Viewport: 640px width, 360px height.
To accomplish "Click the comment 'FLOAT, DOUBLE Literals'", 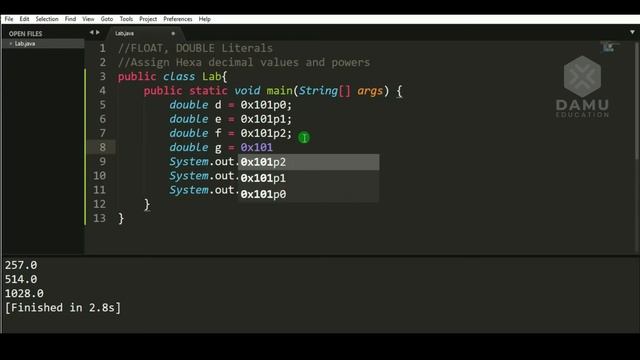I will click(195, 48).
